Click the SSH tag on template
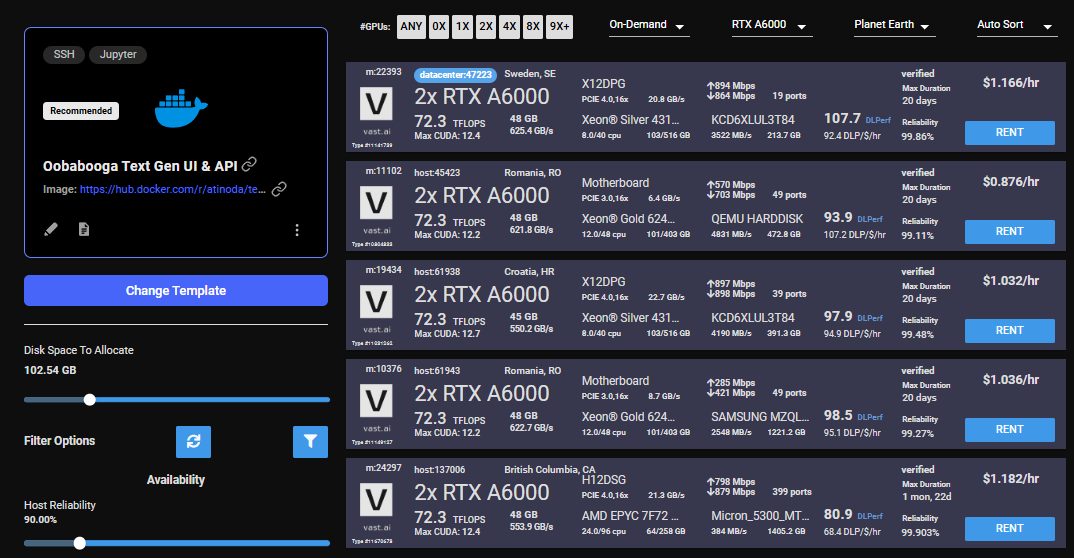The height and width of the screenshot is (558, 1074). click(x=64, y=54)
